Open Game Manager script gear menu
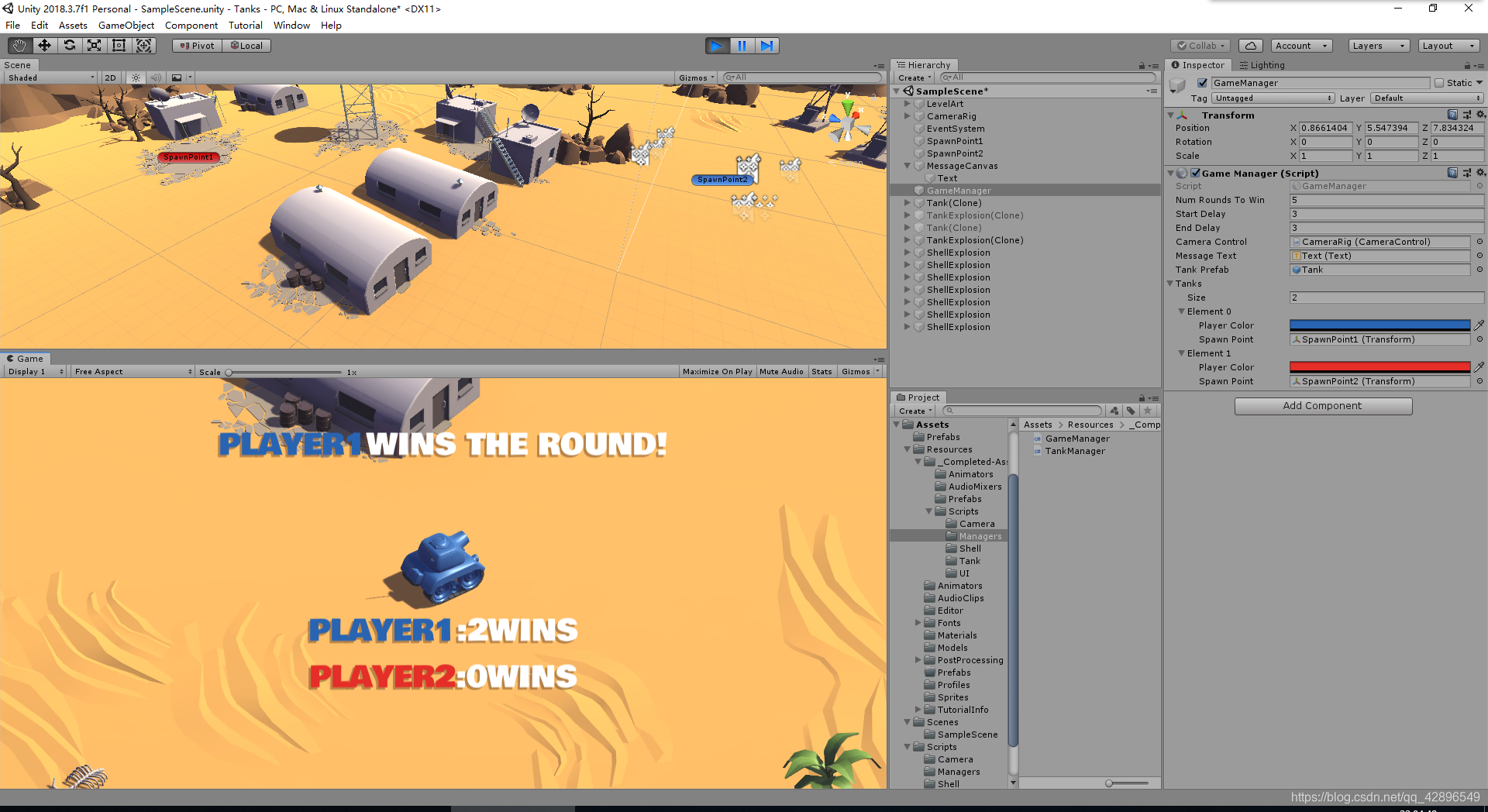 [1480, 173]
